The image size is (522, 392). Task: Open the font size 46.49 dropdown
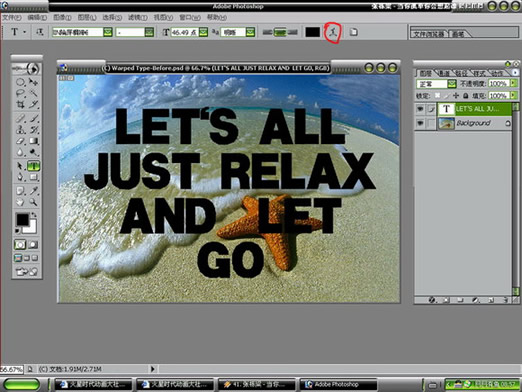click(203, 32)
